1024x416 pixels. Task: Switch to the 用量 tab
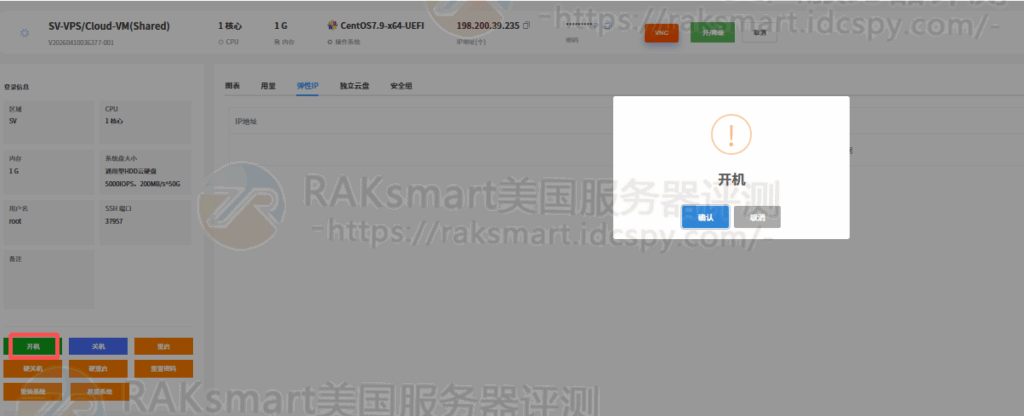click(268, 86)
